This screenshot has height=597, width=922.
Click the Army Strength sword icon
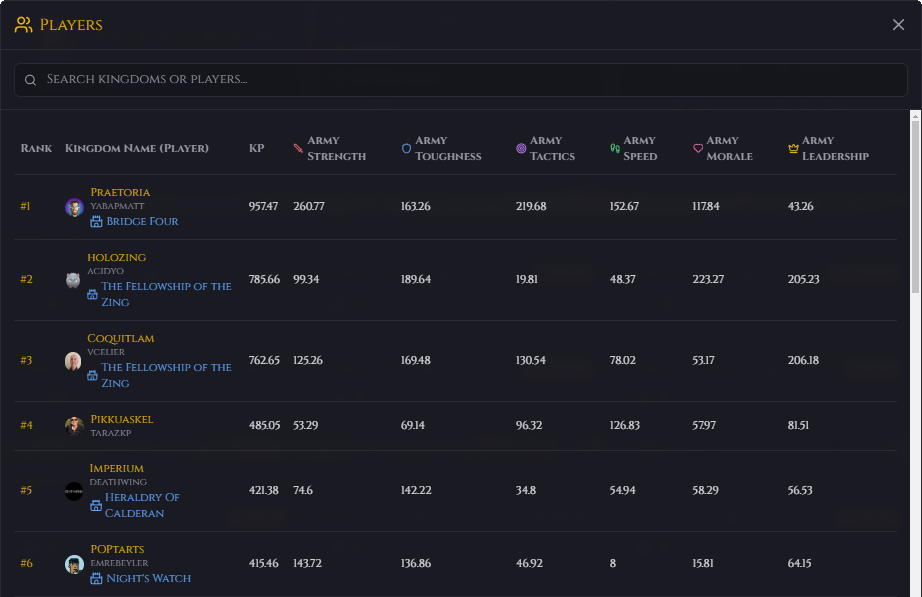coord(298,148)
